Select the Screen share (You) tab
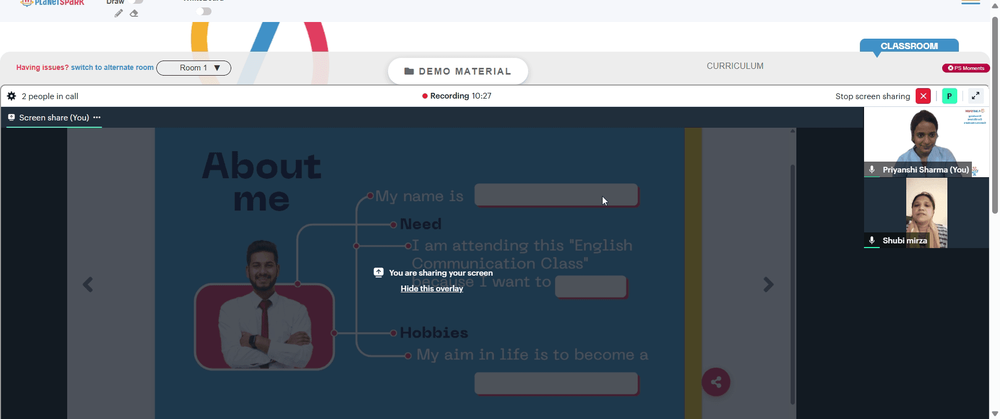1000x419 pixels. pos(54,117)
